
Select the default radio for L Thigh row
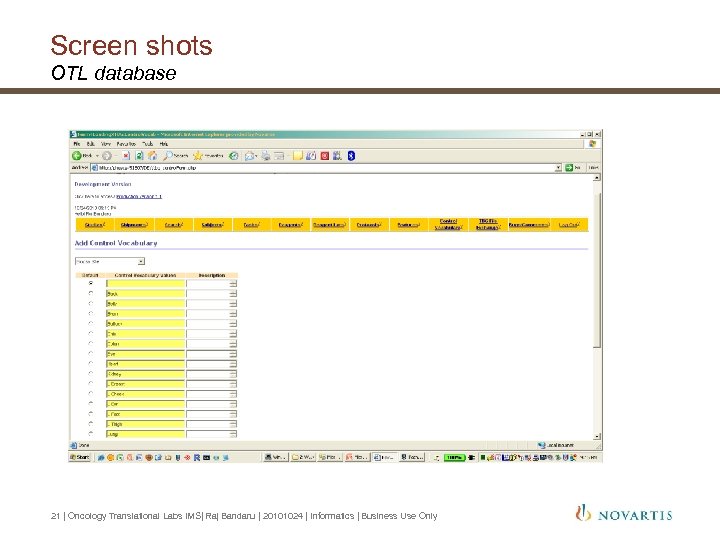point(90,424)
